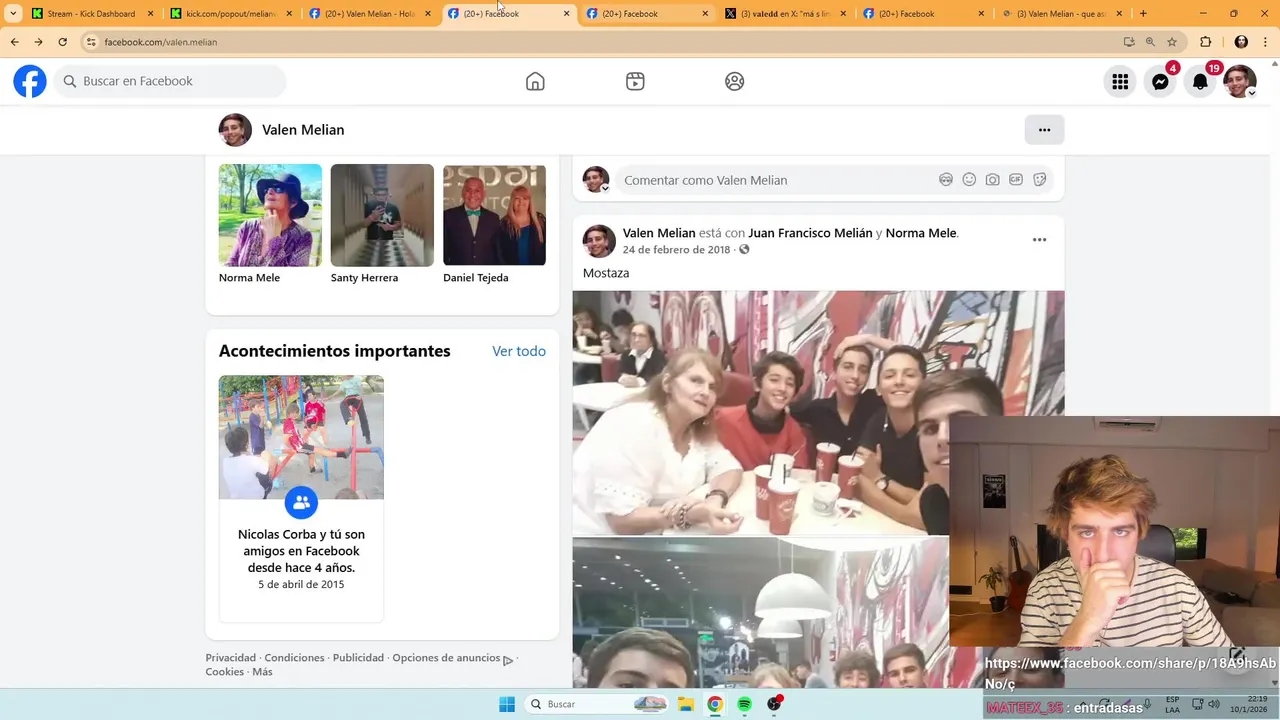
Task: Click the Comentar como Valen Melian field
Action: (775, 180)
